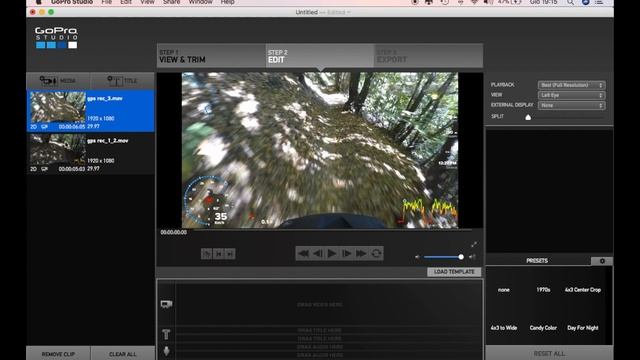The image size is (640, 360).
Task: Enter fullscreen preview with arrows icon
Action: (x=473, y=244)
